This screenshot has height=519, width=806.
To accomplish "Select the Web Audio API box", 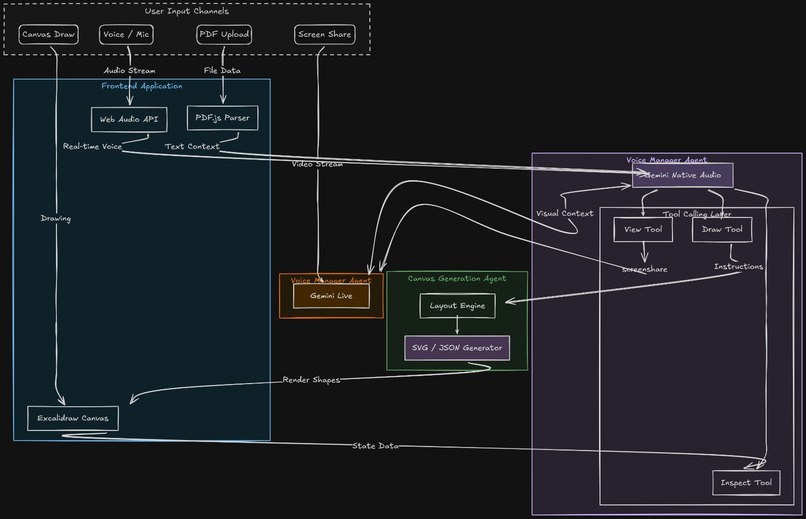I will pos(129,119).
